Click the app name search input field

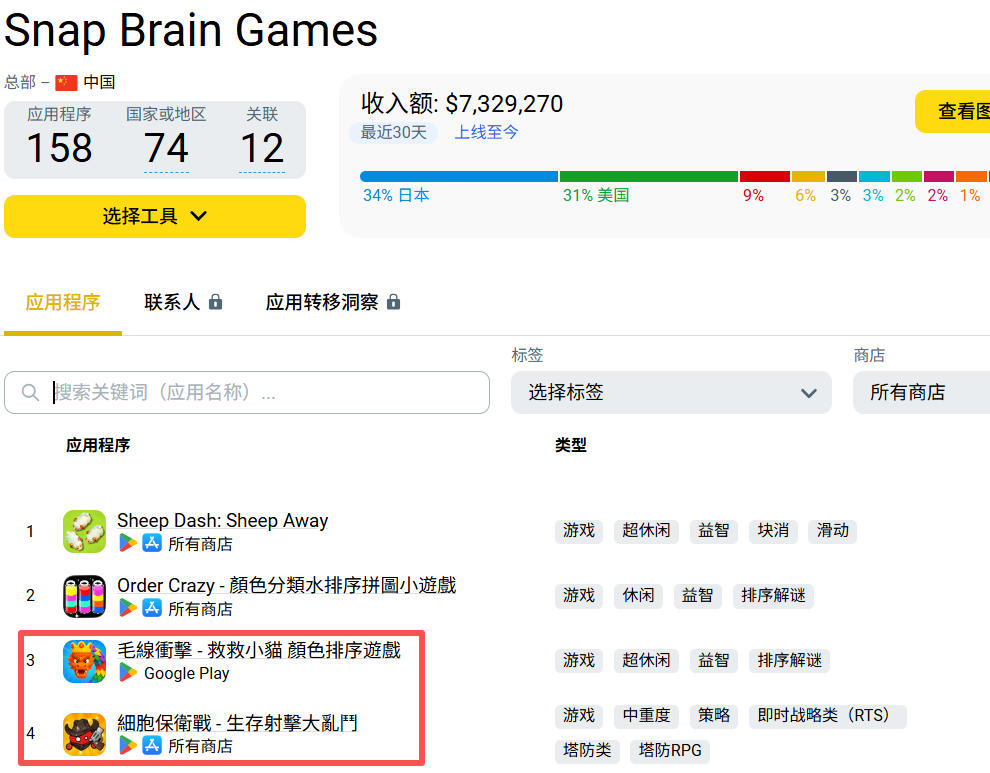coord(250,392)
